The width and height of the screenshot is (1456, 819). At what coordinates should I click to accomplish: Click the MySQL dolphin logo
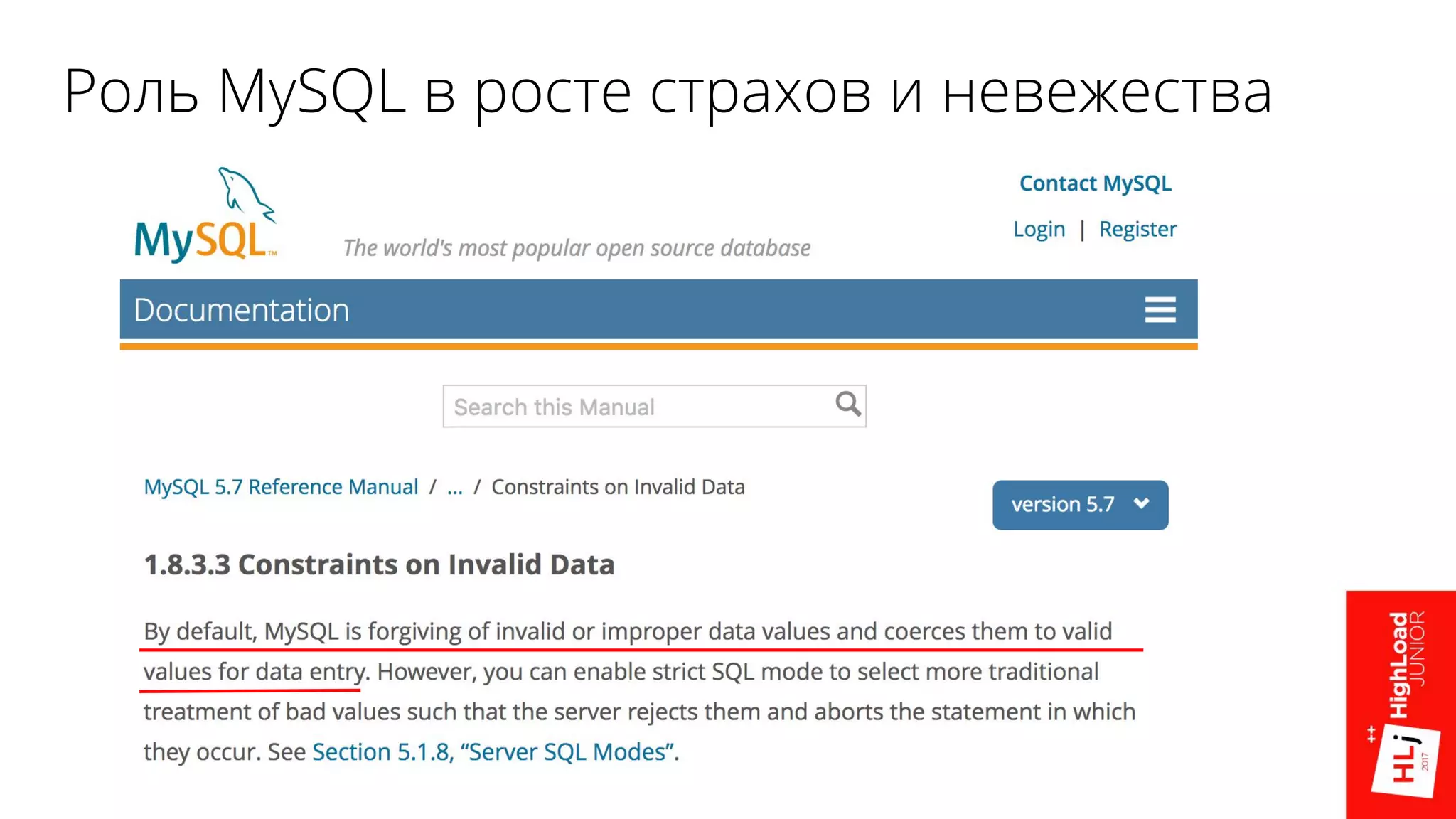[205, 215]
